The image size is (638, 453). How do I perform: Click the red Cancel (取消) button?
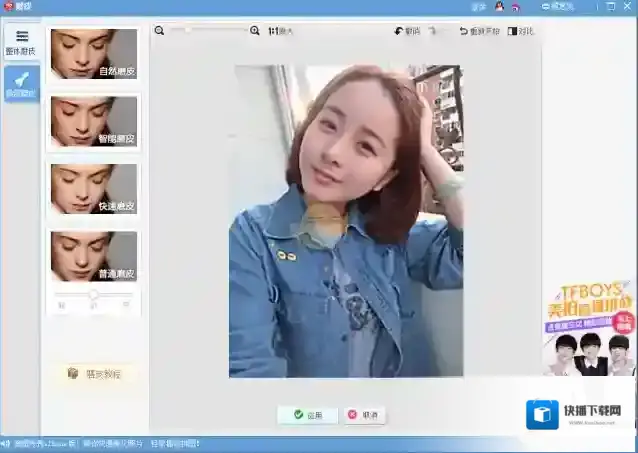click(365, 414)
